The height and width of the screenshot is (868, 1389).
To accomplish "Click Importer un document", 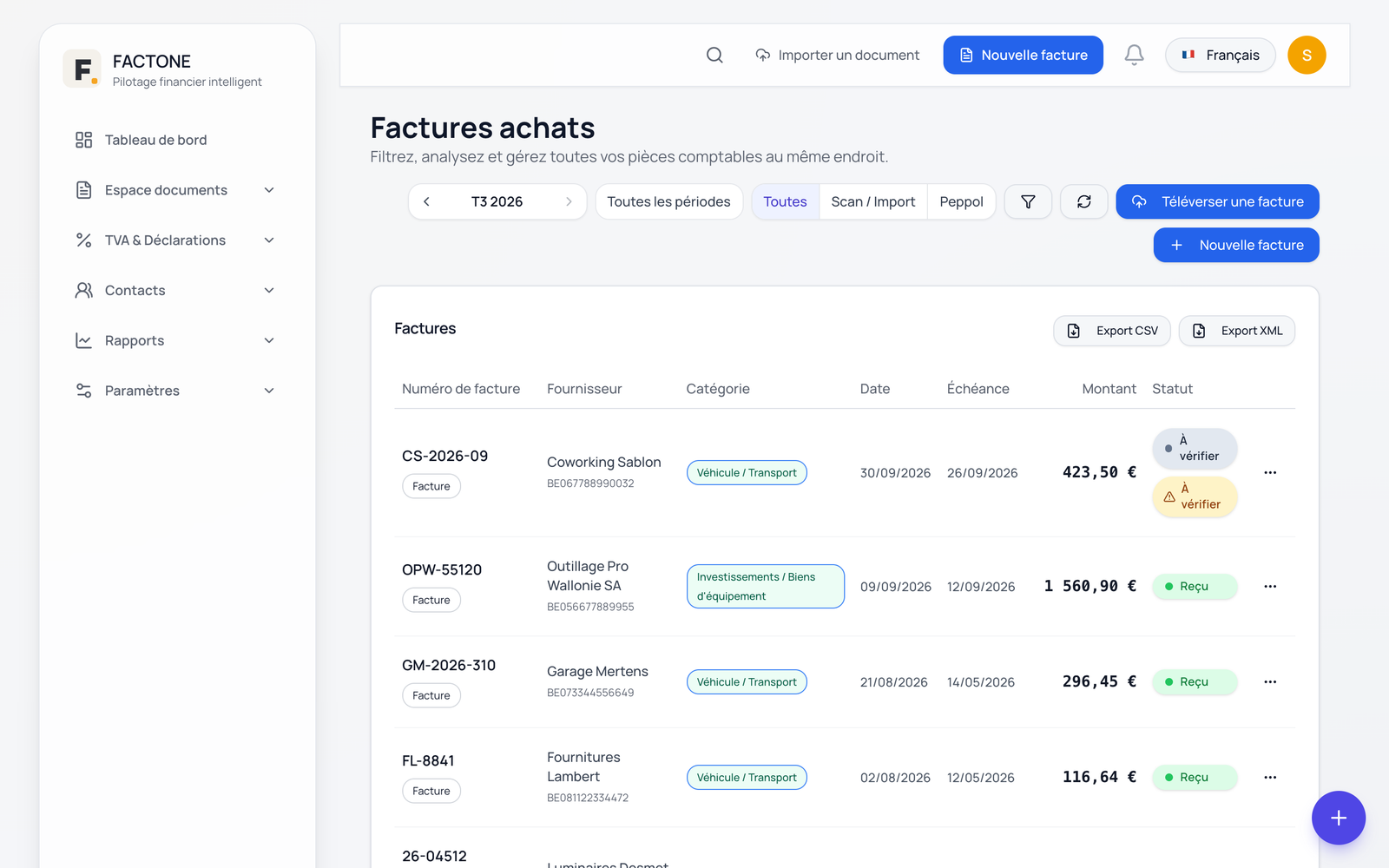I will click(837, 55).
